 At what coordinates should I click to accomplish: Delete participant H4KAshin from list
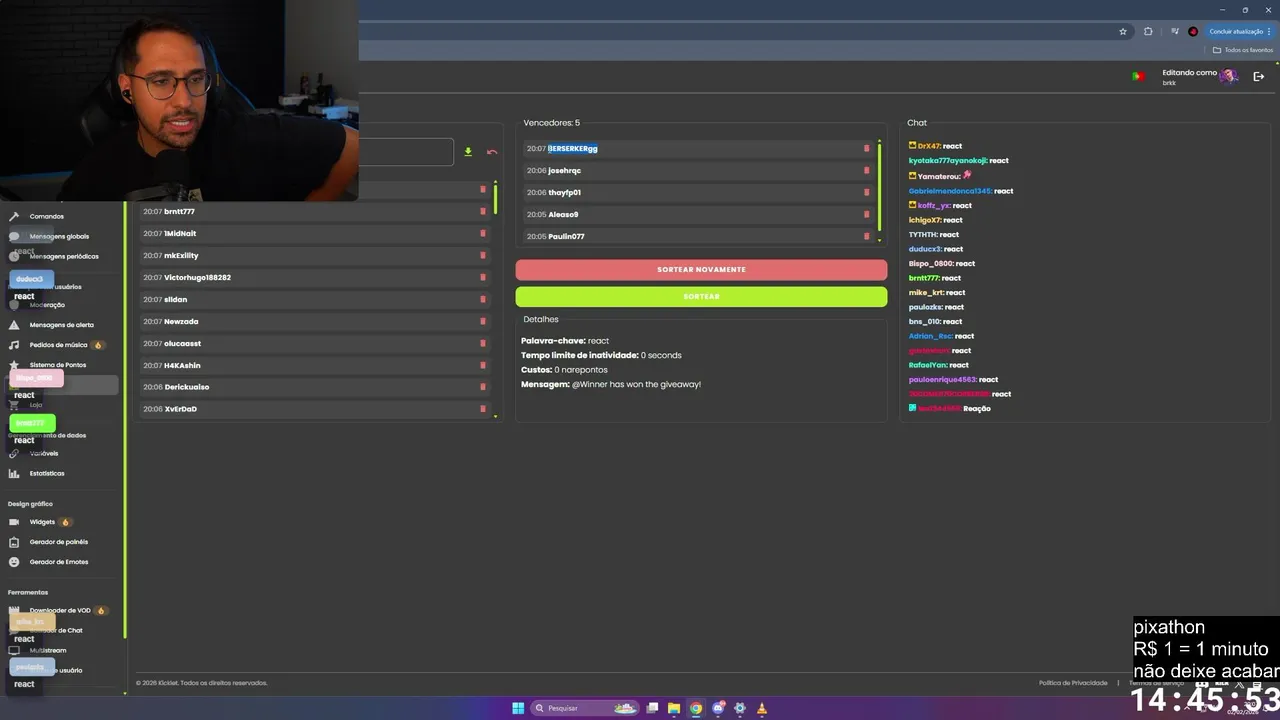pyautogui.click(x=483, y=366)
